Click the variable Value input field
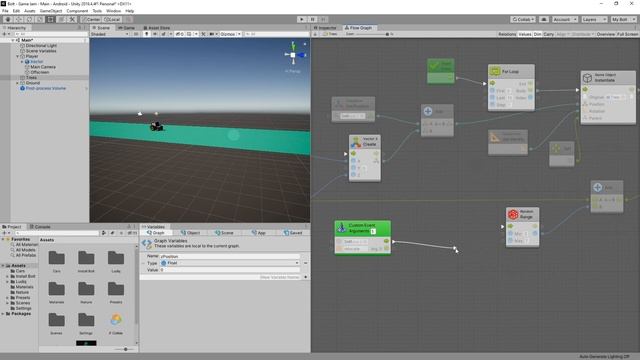The image size is (640, 360). coord(230,270)
